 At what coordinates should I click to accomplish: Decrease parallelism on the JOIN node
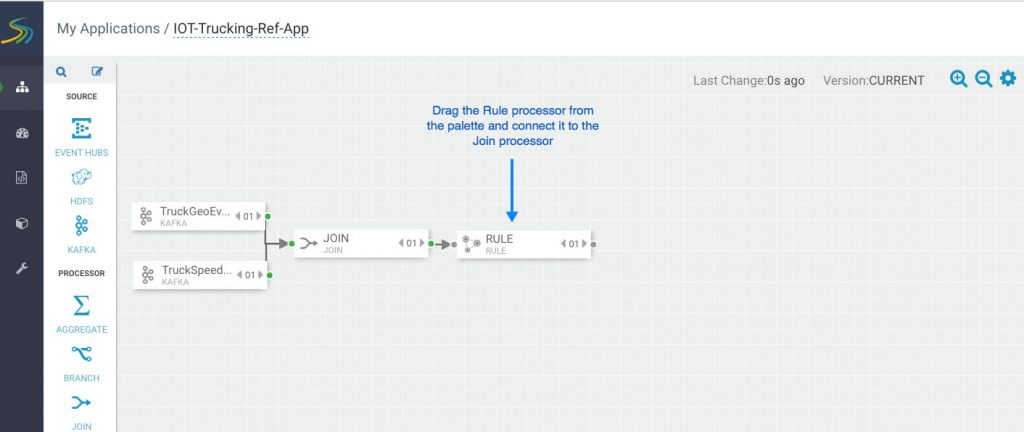click(401, 243)
